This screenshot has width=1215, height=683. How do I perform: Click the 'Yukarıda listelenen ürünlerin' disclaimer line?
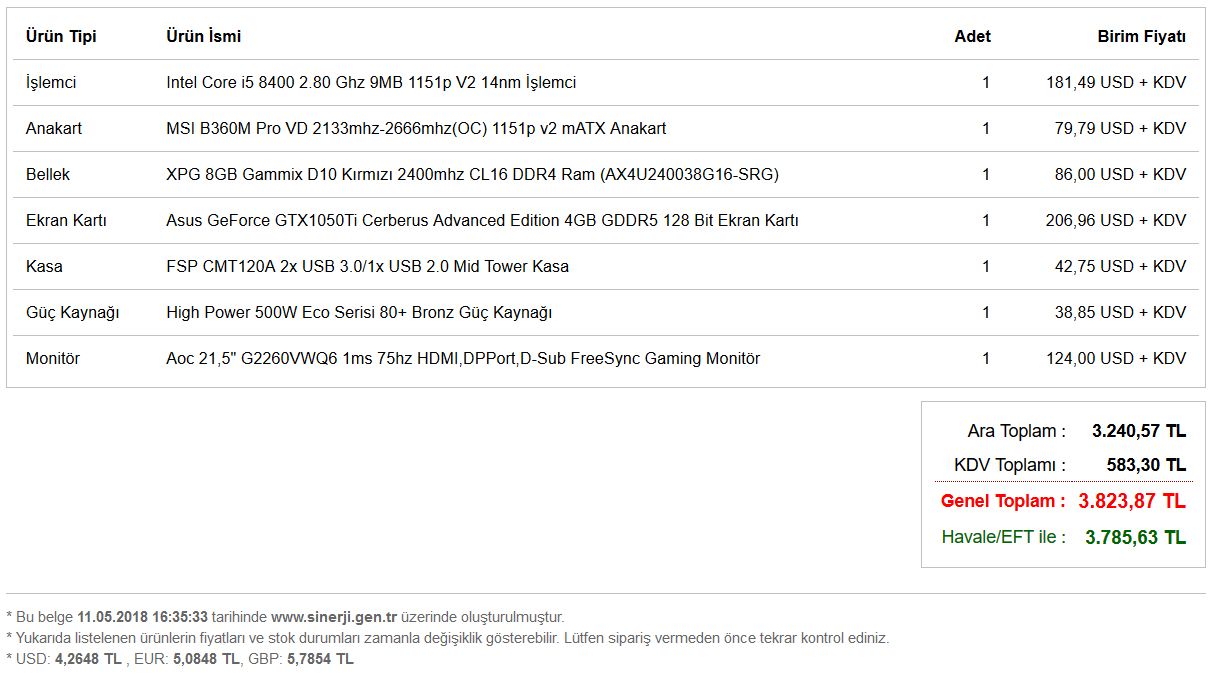pyautogui.click(x=447, y=638)
